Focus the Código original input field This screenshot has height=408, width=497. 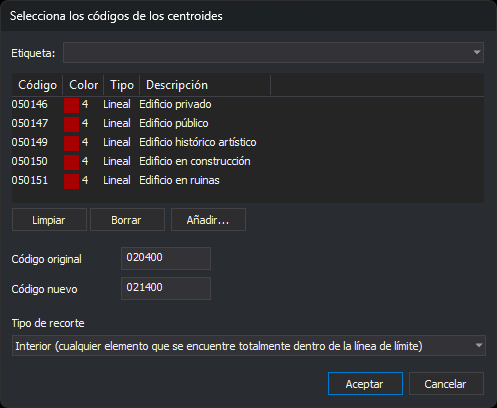point(166,258)
